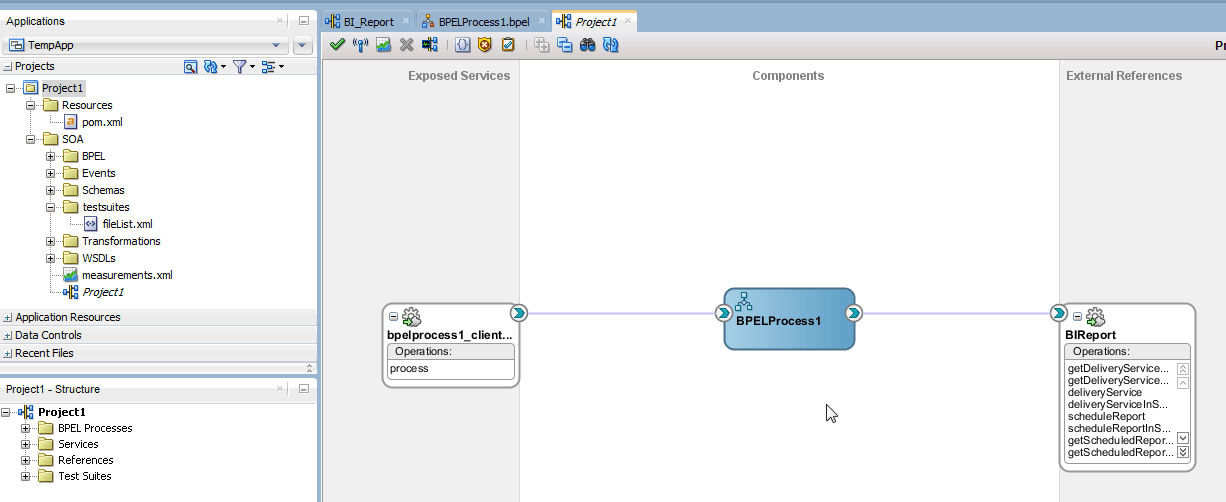
Task: Select measurements.xml in project tree
Action: 127,275
